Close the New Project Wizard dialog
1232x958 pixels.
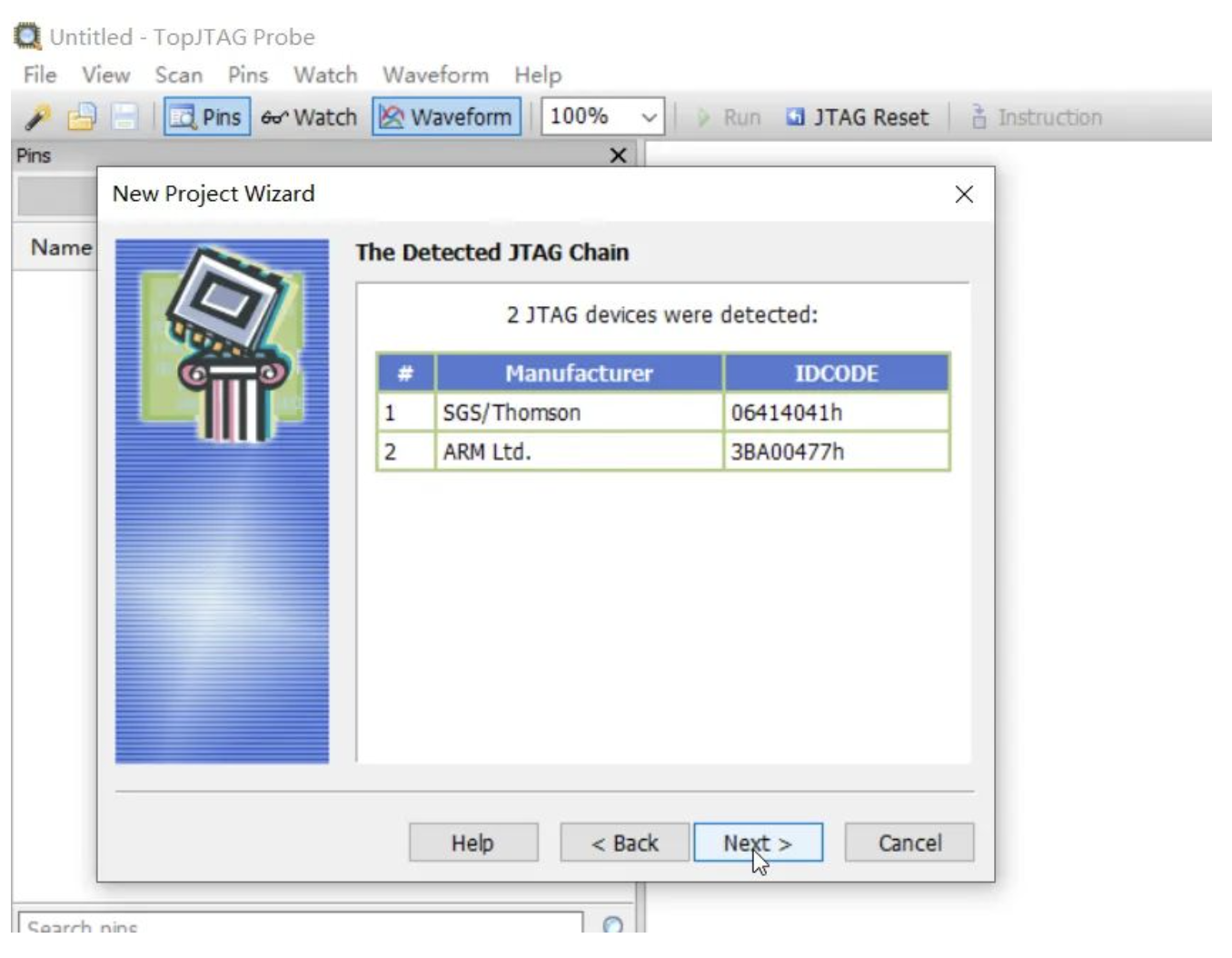(964, 194)
